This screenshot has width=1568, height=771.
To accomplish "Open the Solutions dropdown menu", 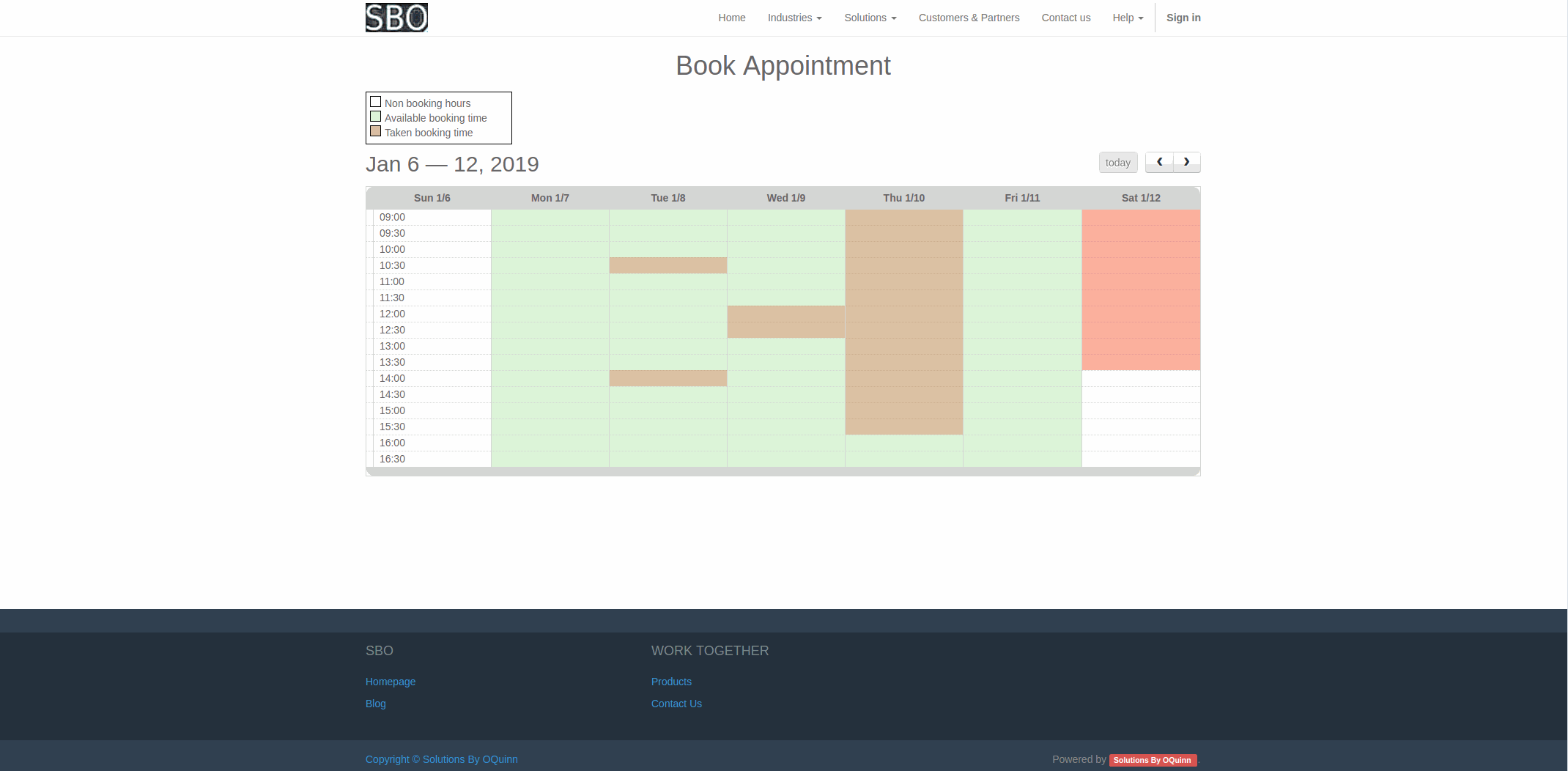I will tap(870, 18).
